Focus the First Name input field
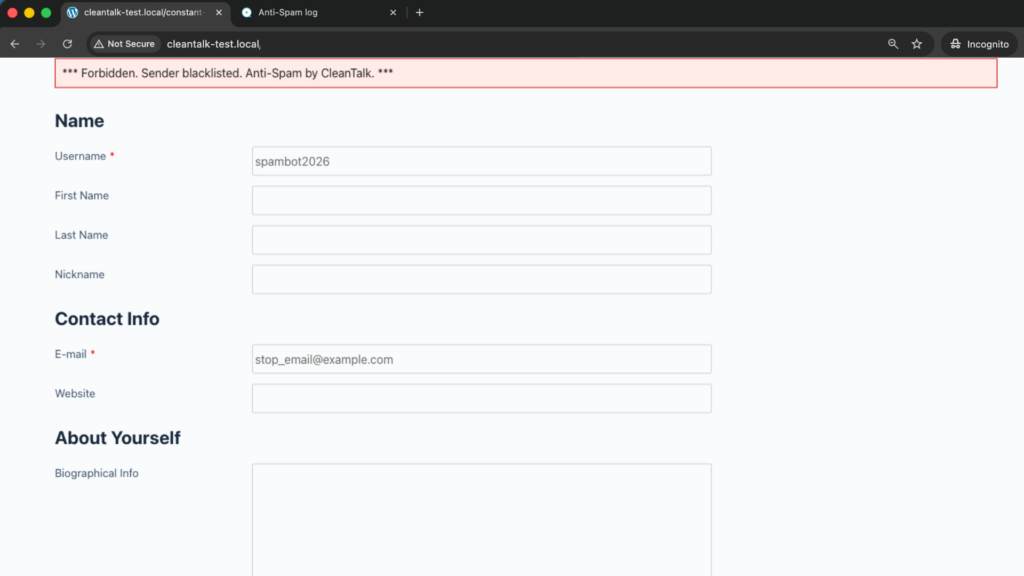Image resolution: width=1024 pixels, height=576 pixels. coord(481,200)
